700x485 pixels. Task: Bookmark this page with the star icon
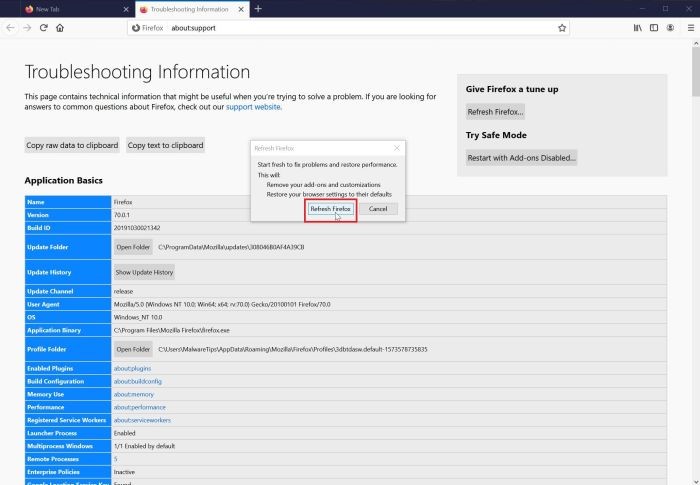562,28
